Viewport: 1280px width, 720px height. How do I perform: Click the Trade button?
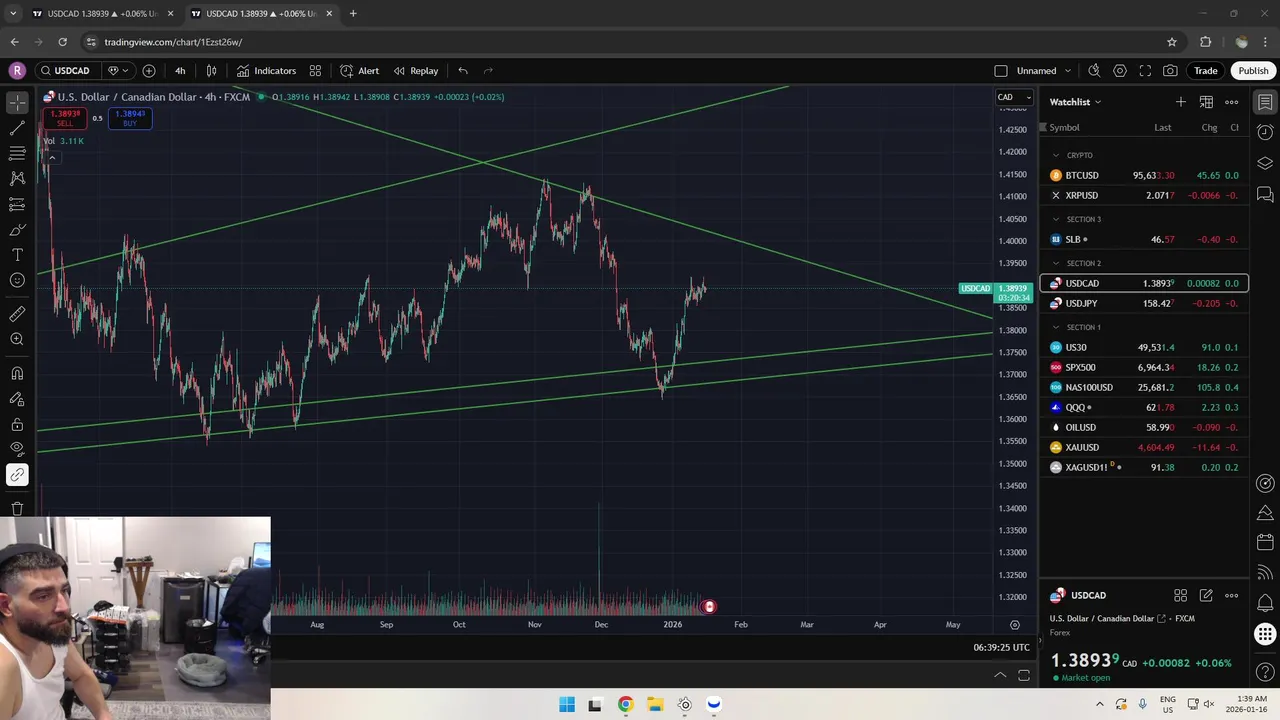[1205, 71]
